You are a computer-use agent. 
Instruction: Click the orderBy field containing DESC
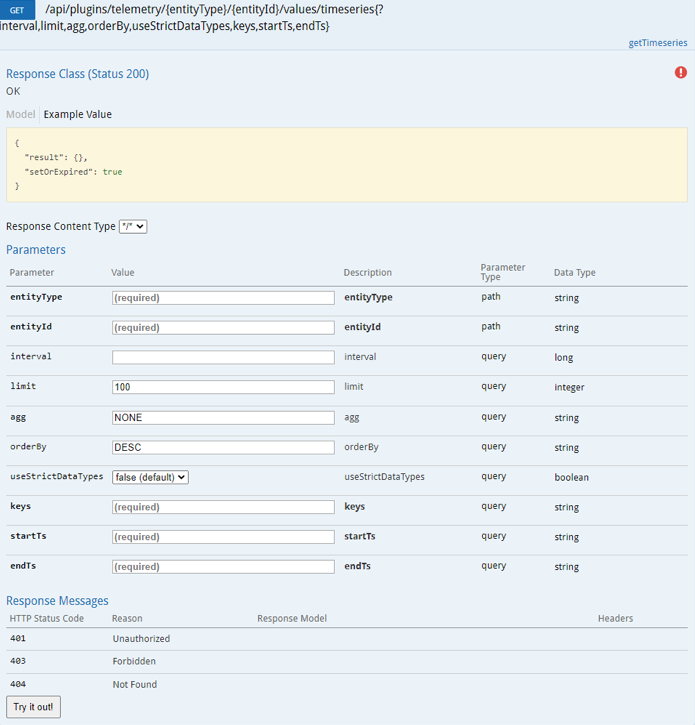223,448
